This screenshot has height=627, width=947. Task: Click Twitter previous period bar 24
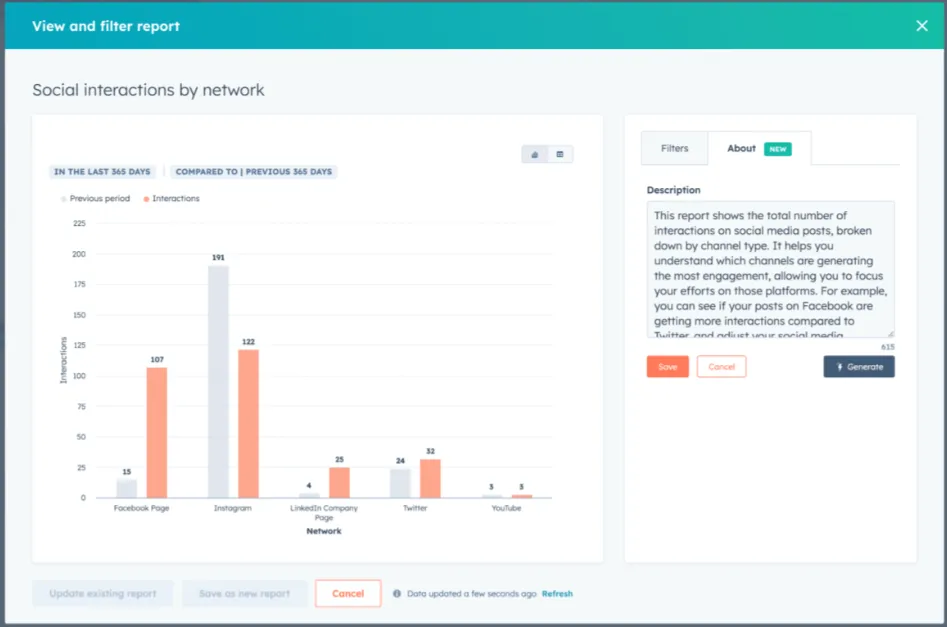tap(400, 483)
